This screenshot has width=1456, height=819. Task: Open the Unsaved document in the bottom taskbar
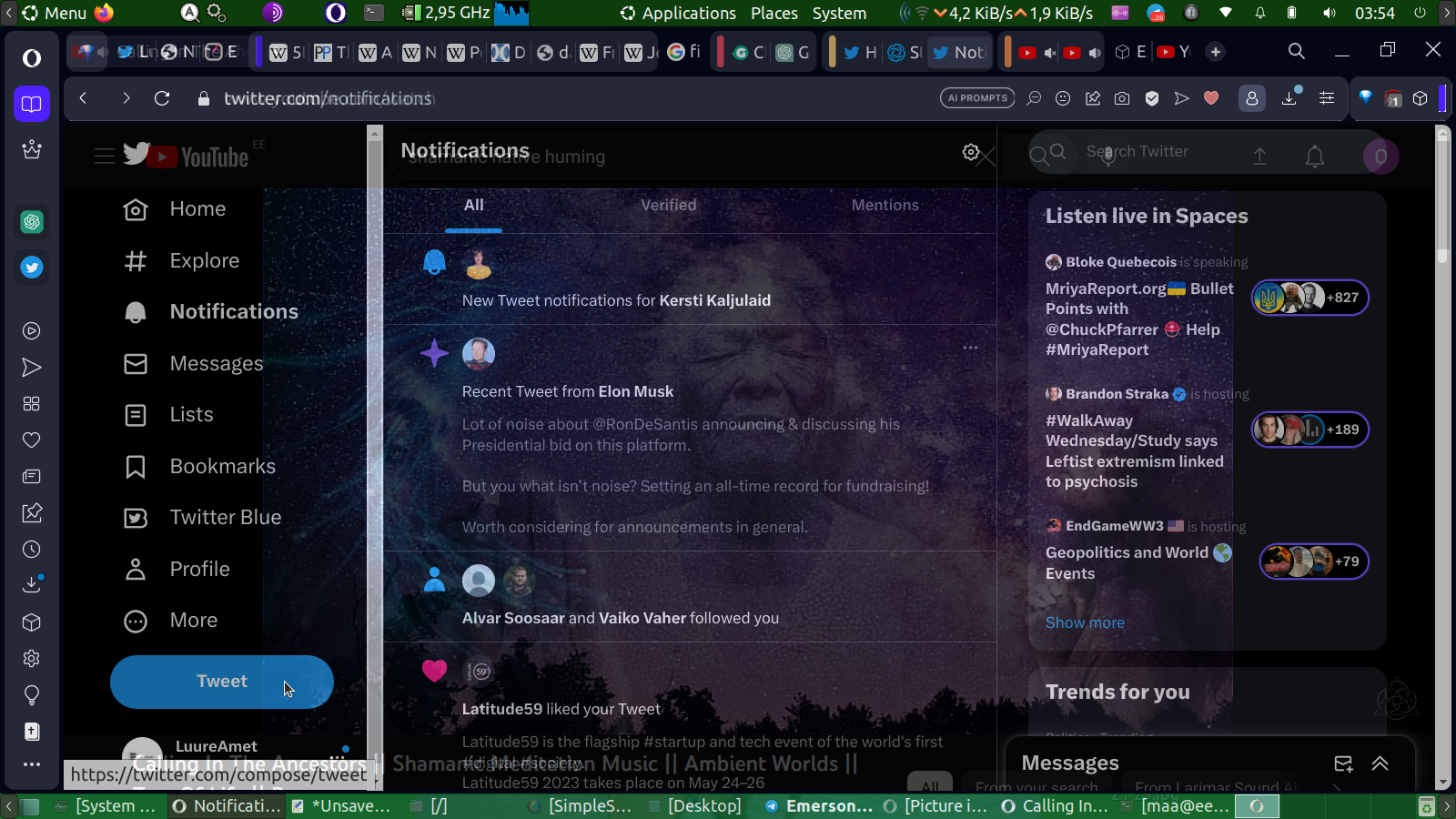tap(341, 806)
